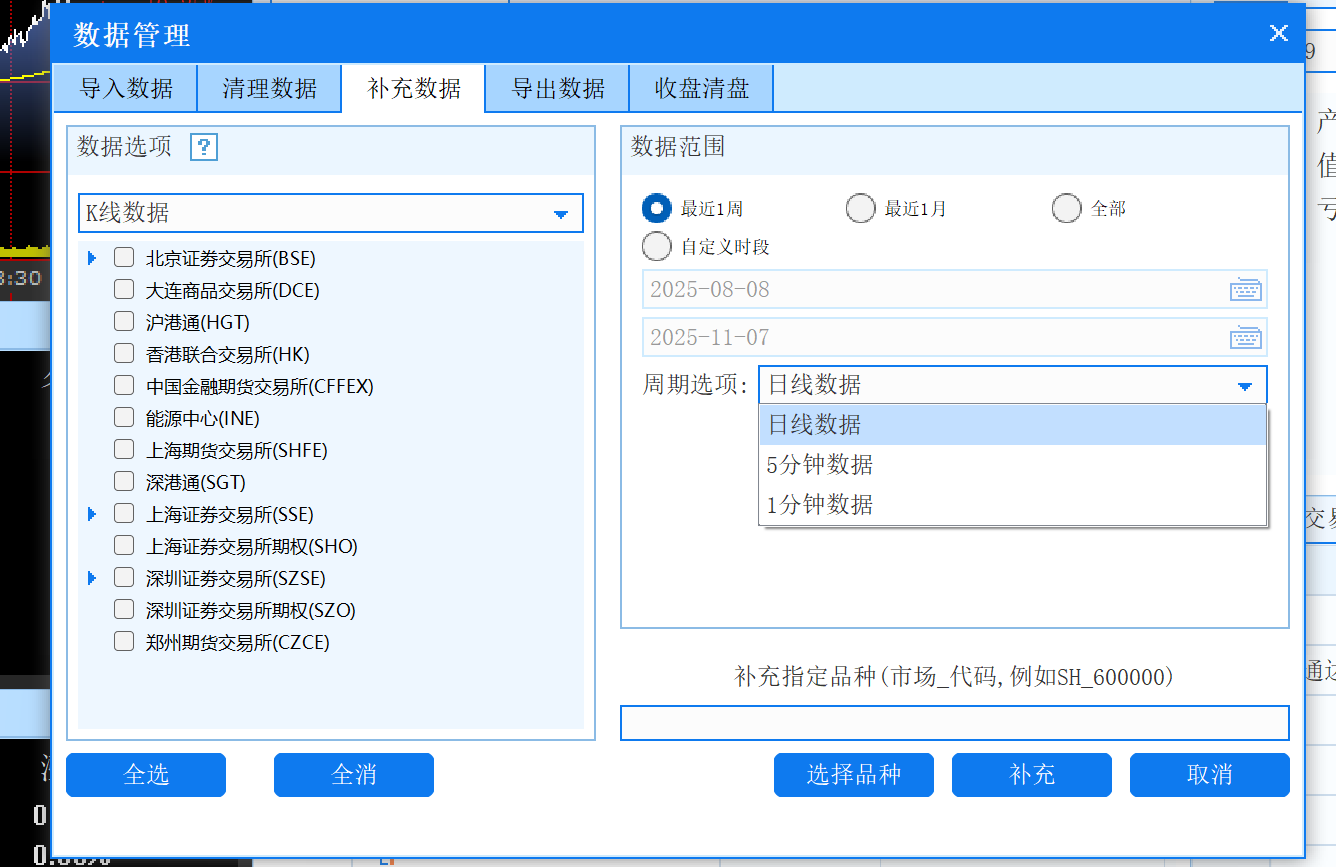Select the 全部 range radio button

click(x=1066, y=209)
